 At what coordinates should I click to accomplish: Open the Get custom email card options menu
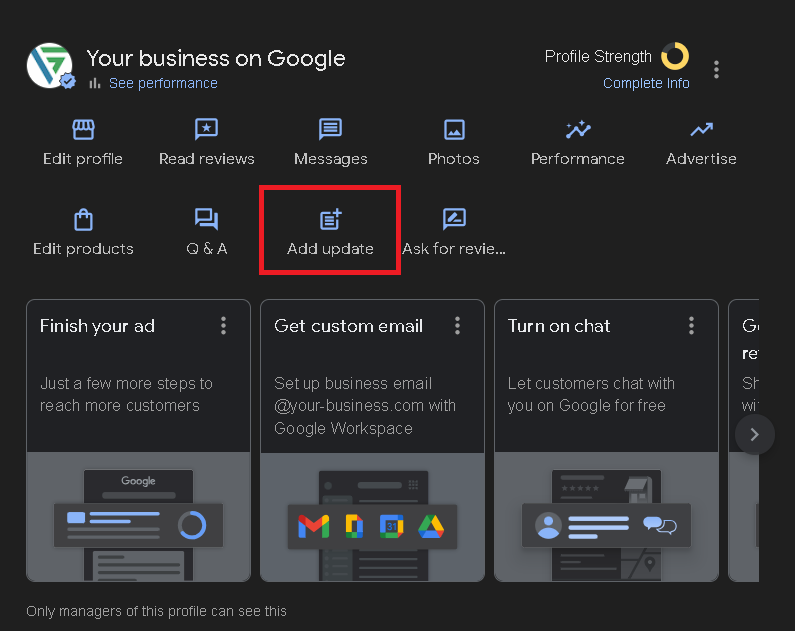(457, 326)
